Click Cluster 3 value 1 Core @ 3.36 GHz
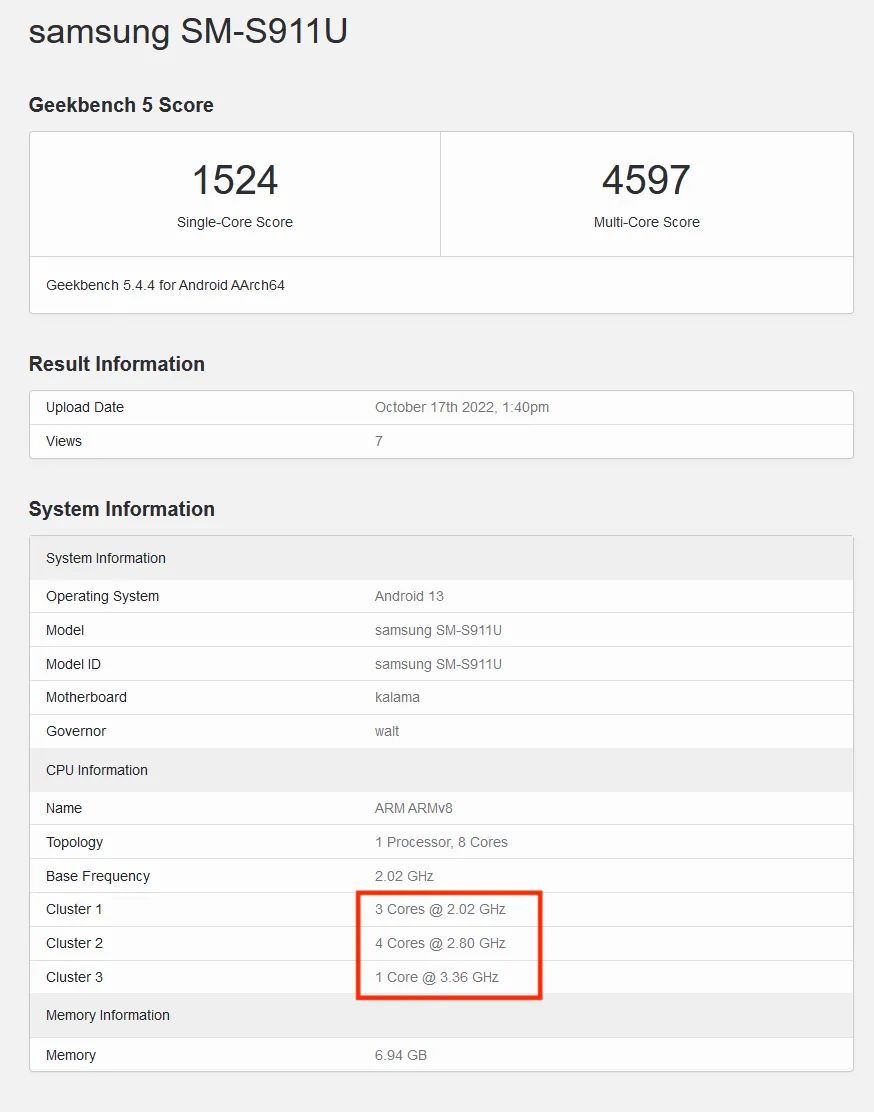 pos(436,977)
